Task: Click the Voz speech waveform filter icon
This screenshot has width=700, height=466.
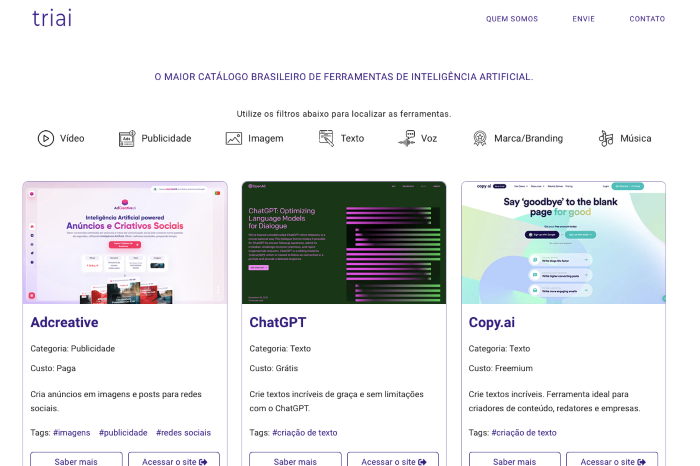Action: click(407, 138)
